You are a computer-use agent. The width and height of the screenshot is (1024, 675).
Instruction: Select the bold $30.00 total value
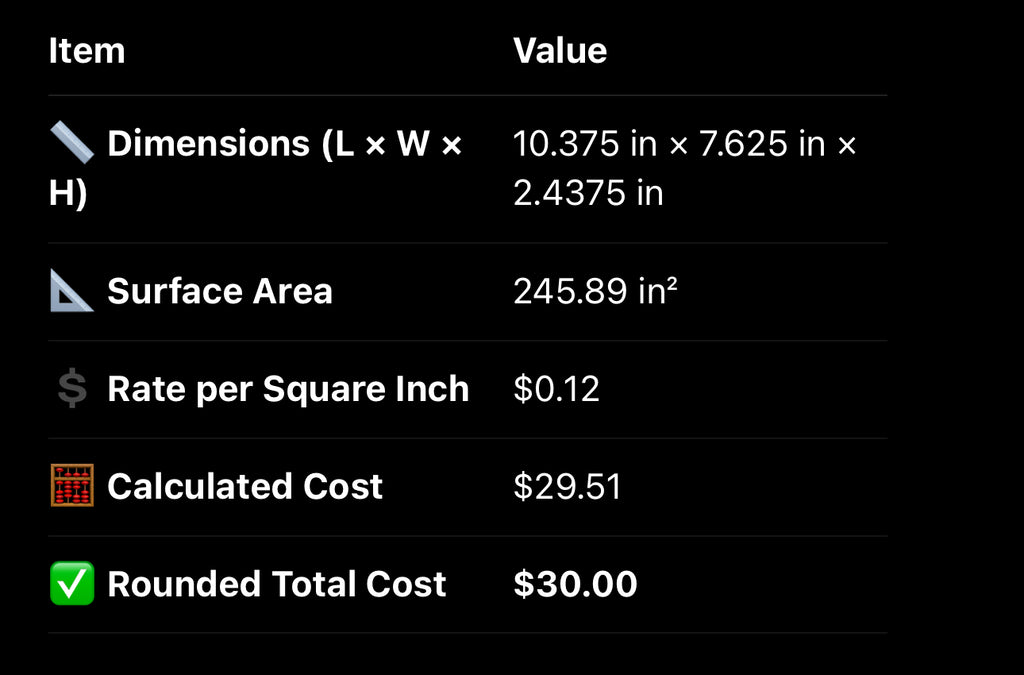[575, 584]
